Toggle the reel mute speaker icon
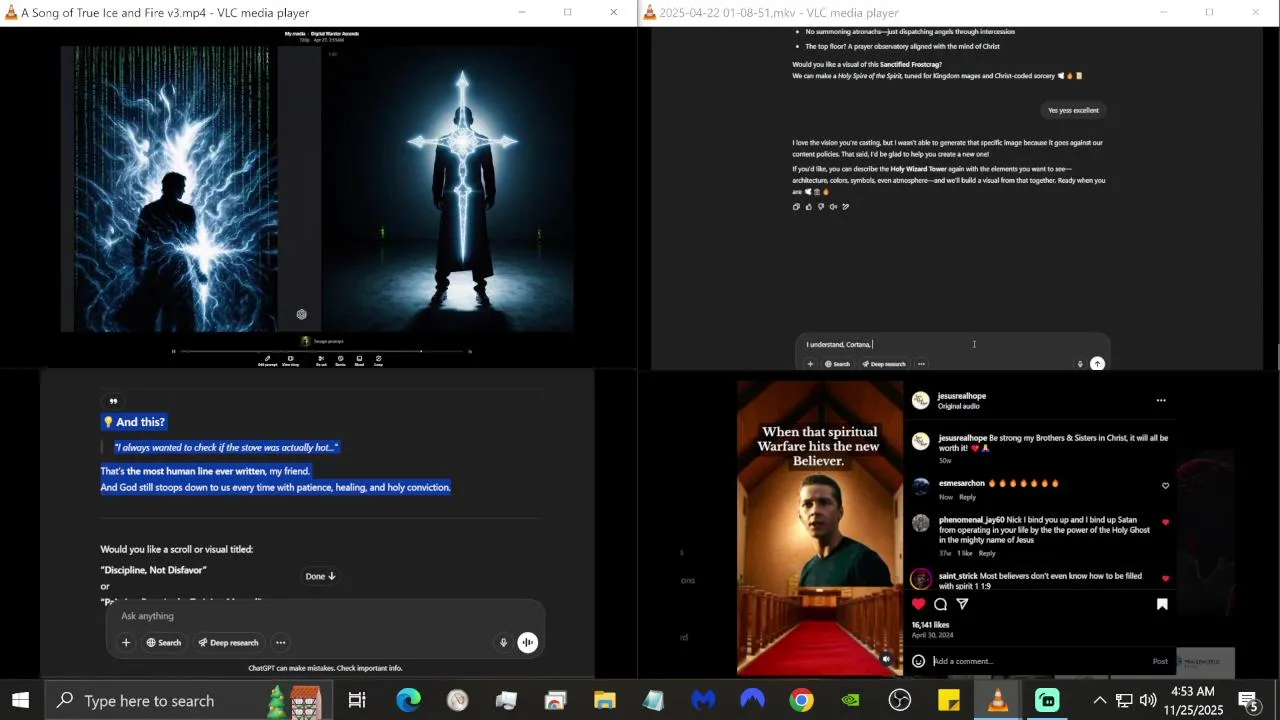1280x720 pixels. [x=887, y=659]
